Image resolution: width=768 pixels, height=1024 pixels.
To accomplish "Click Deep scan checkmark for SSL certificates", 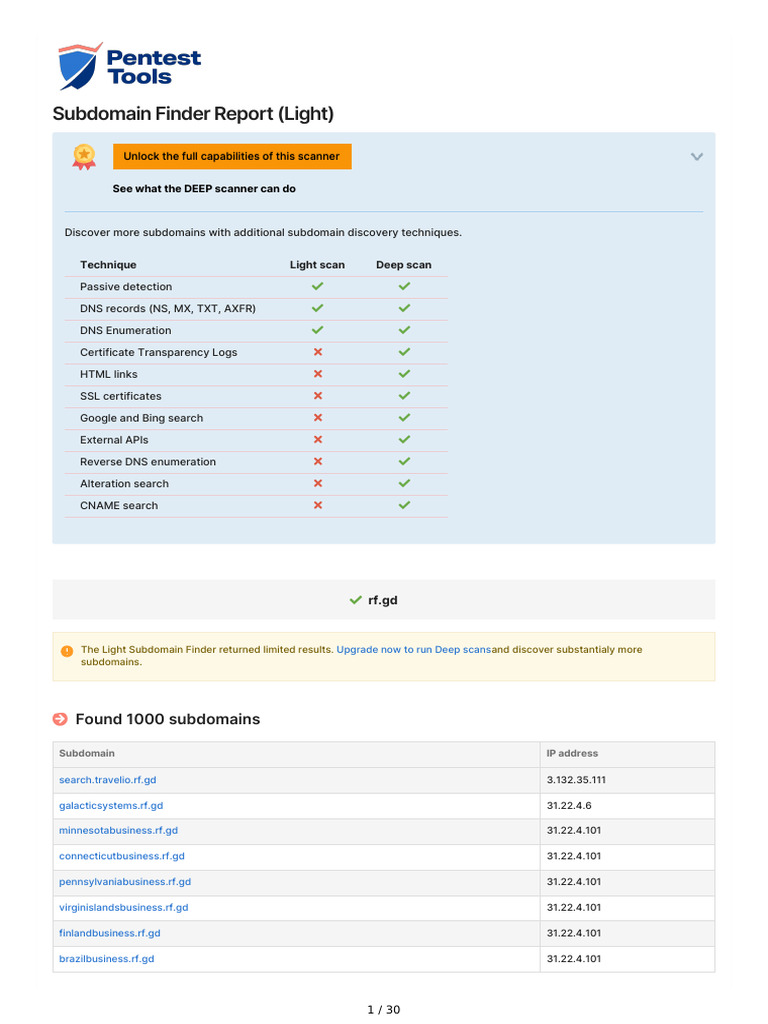I will pyautogui.click(x=404, y=396).
